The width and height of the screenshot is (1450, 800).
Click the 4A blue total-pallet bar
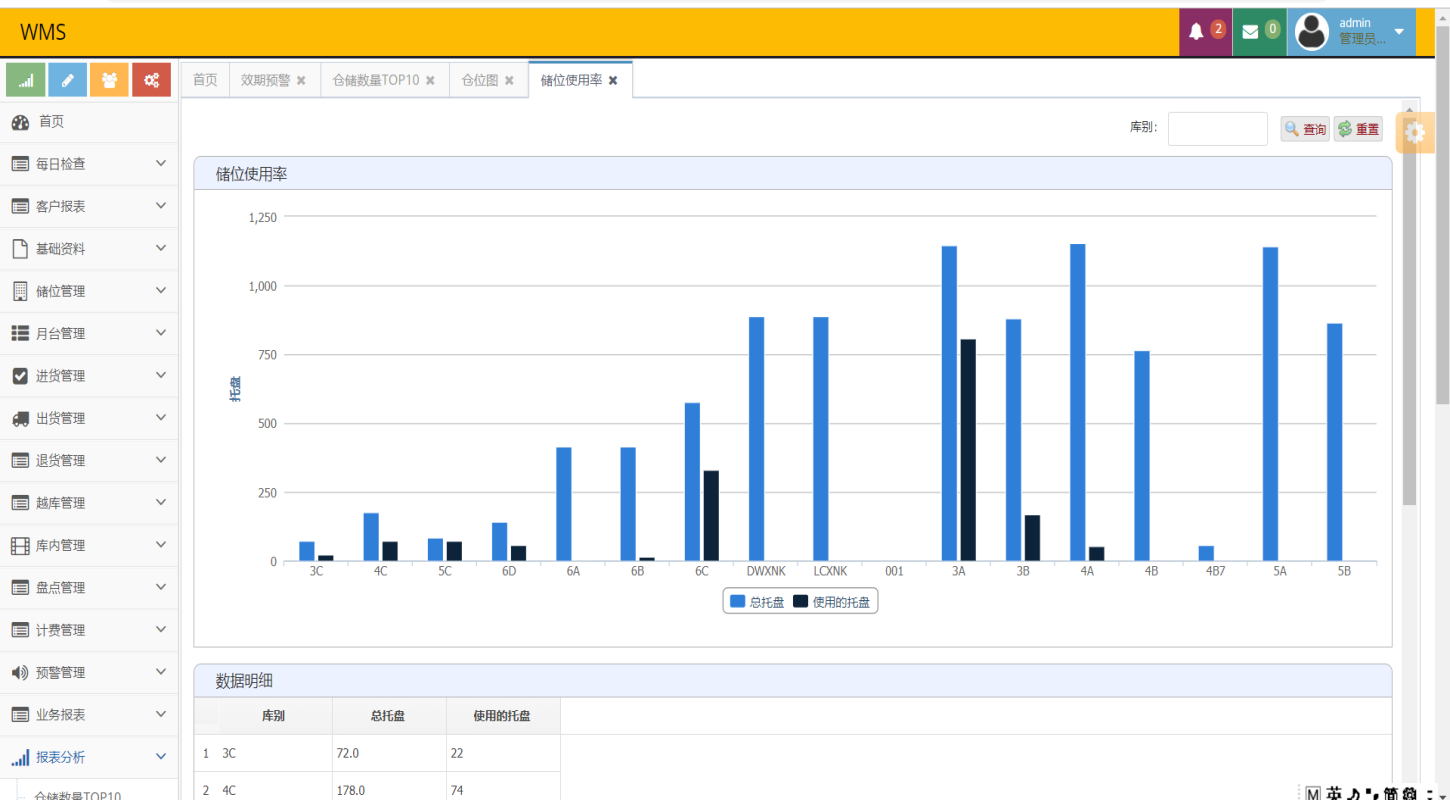pyautogui.click(x=1077, y=402)
